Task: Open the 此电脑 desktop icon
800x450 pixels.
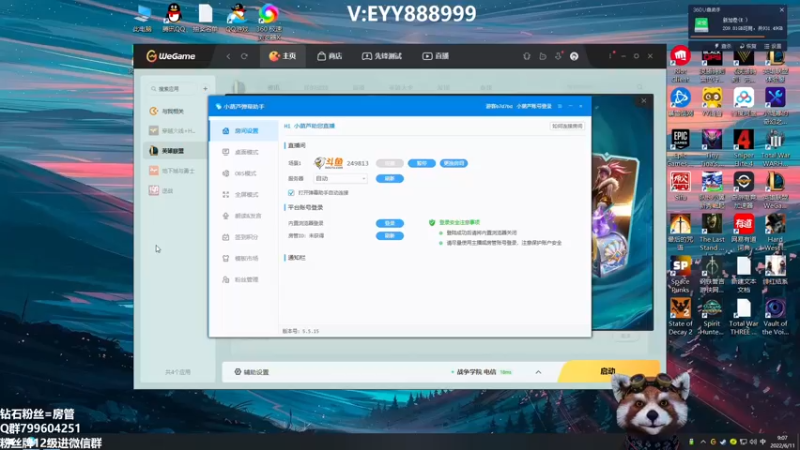Action: pos(142,17)
